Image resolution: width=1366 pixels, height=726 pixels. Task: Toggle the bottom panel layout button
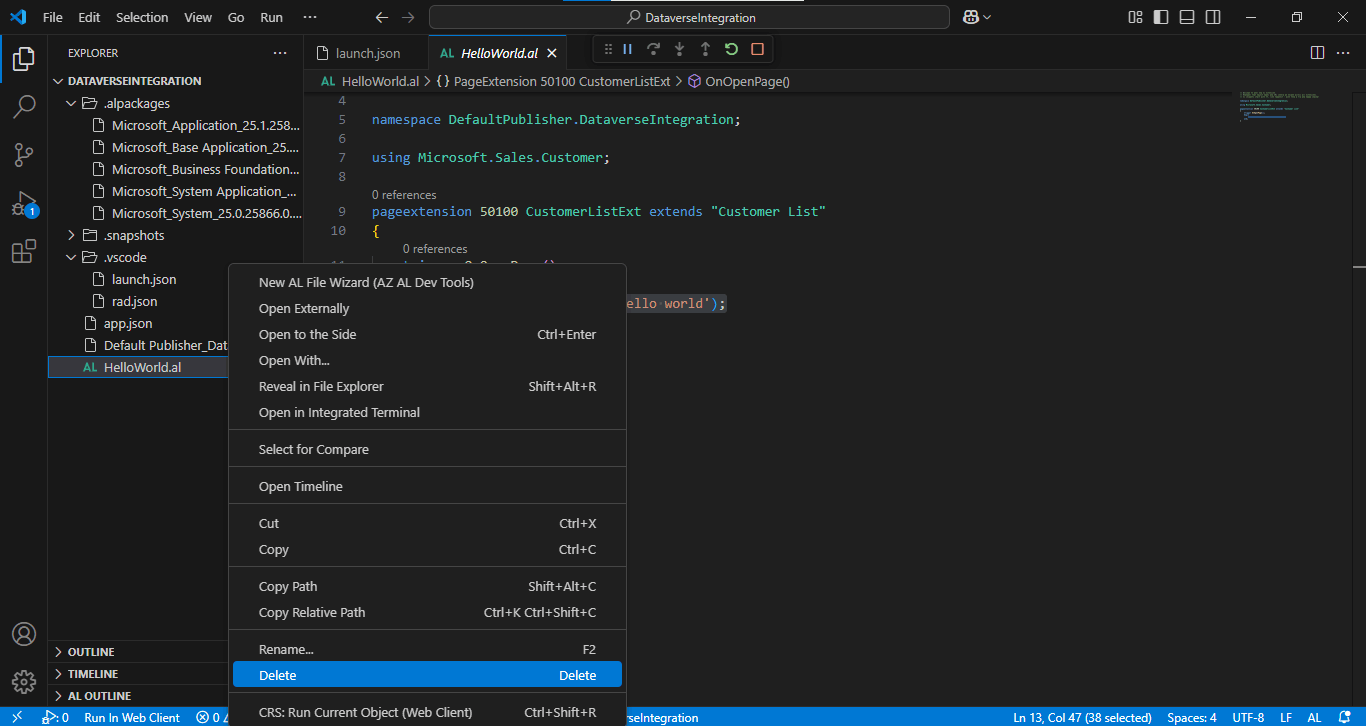click(1187, 17)
